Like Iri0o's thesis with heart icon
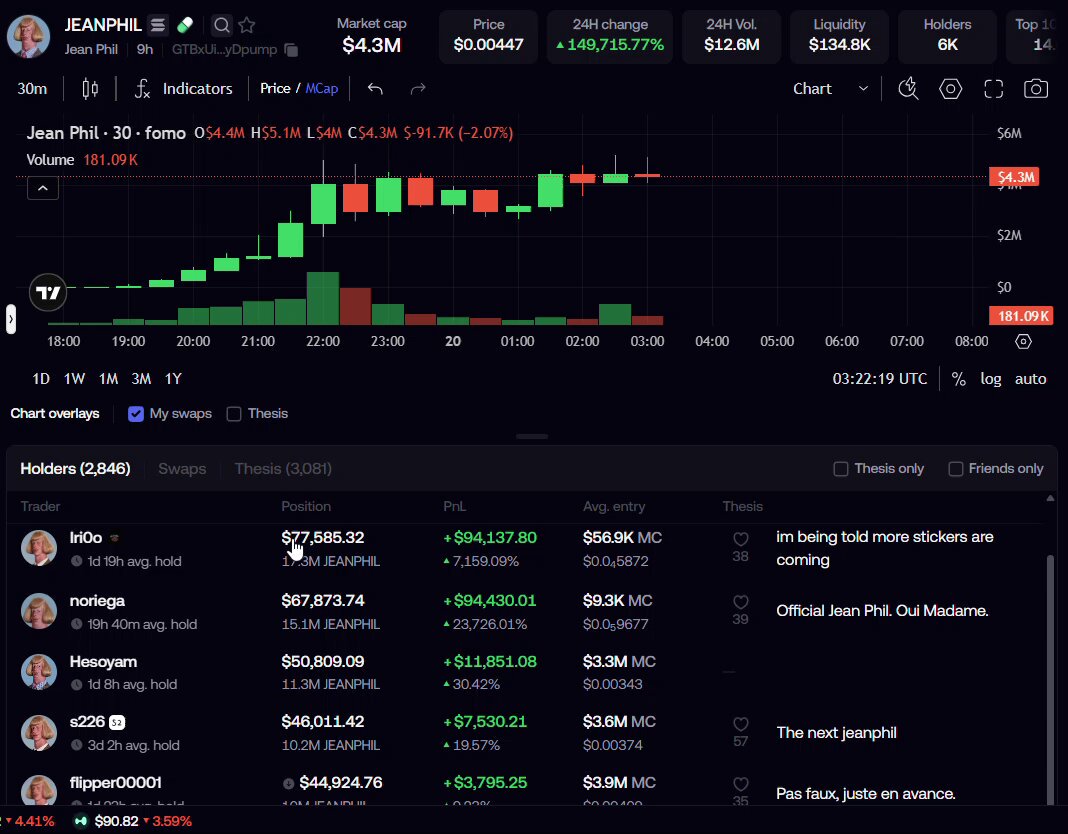Screen dimensions: 1068x834 point(740,539)
